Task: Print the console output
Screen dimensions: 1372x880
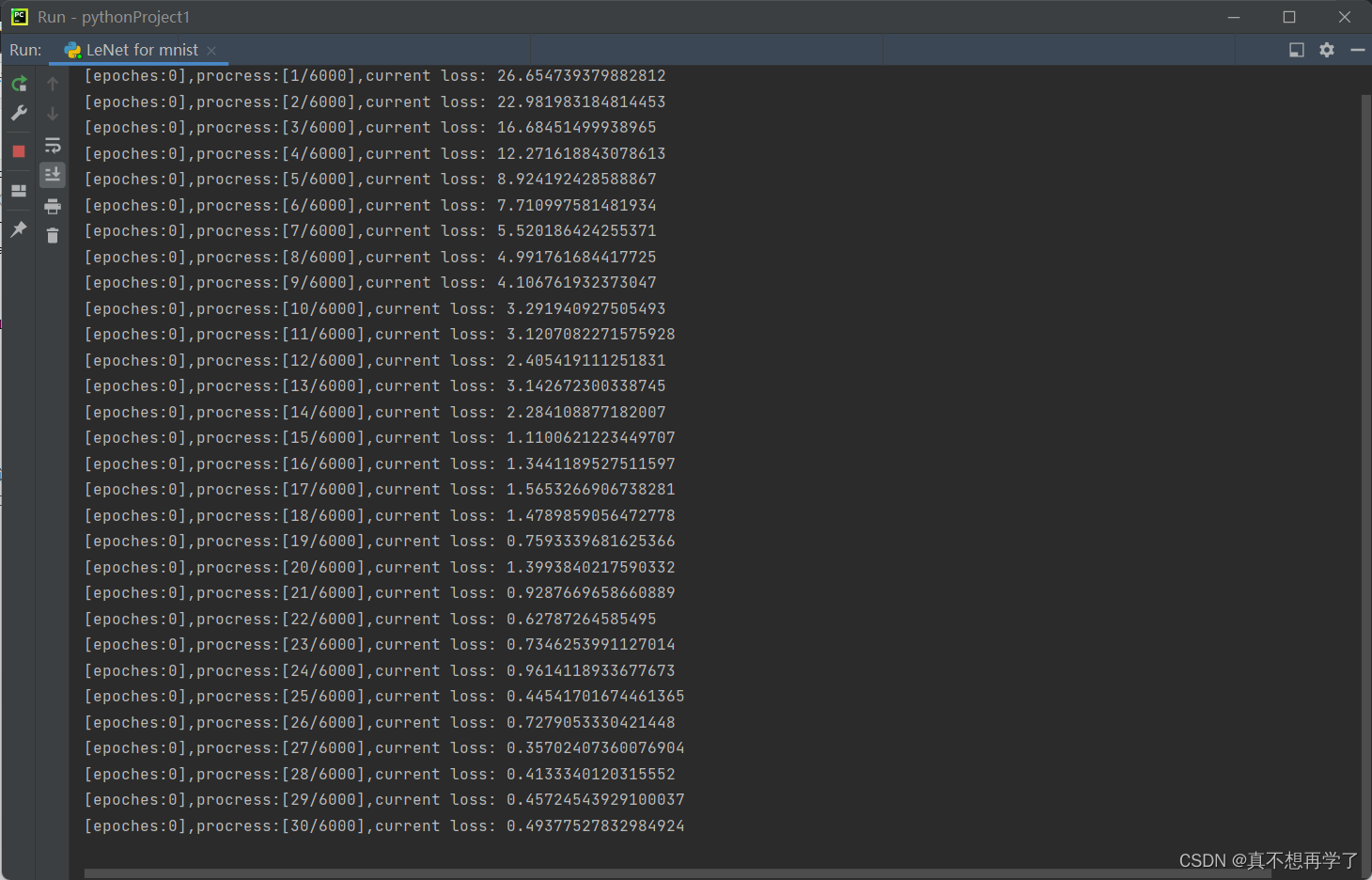Action: [x=53, y=206]
